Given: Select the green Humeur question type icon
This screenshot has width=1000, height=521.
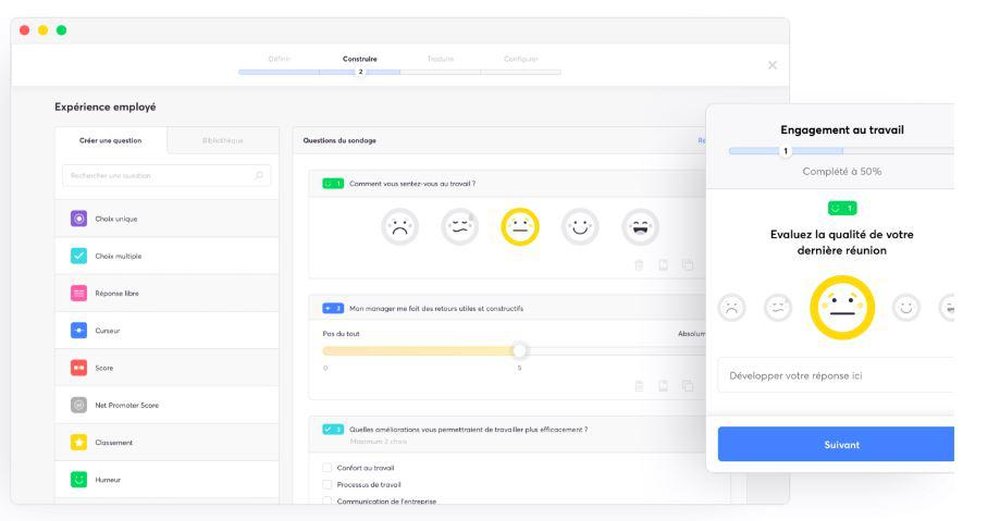Looking at the screenshot, I should point(78,480).
